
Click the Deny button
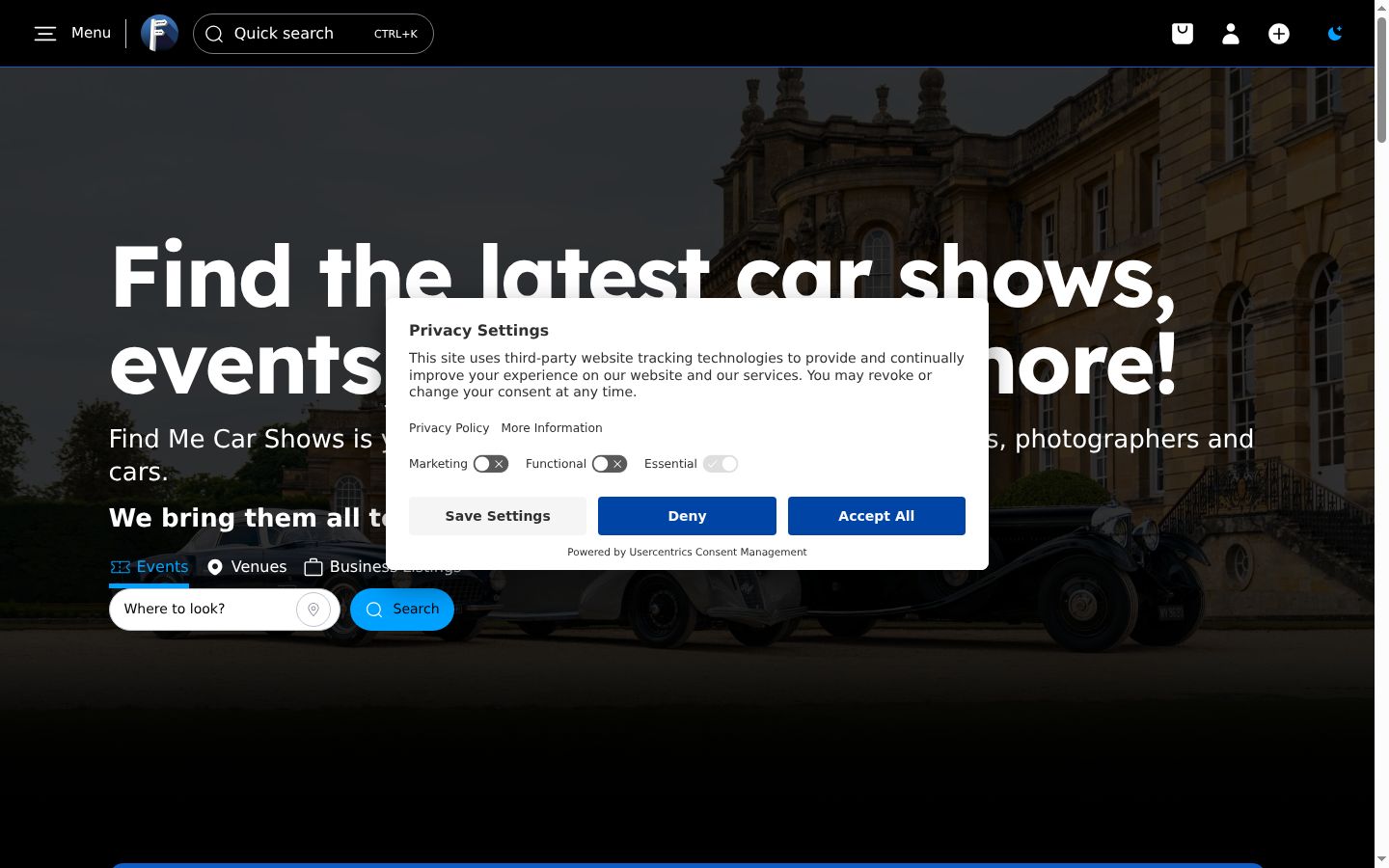(687, 516)
